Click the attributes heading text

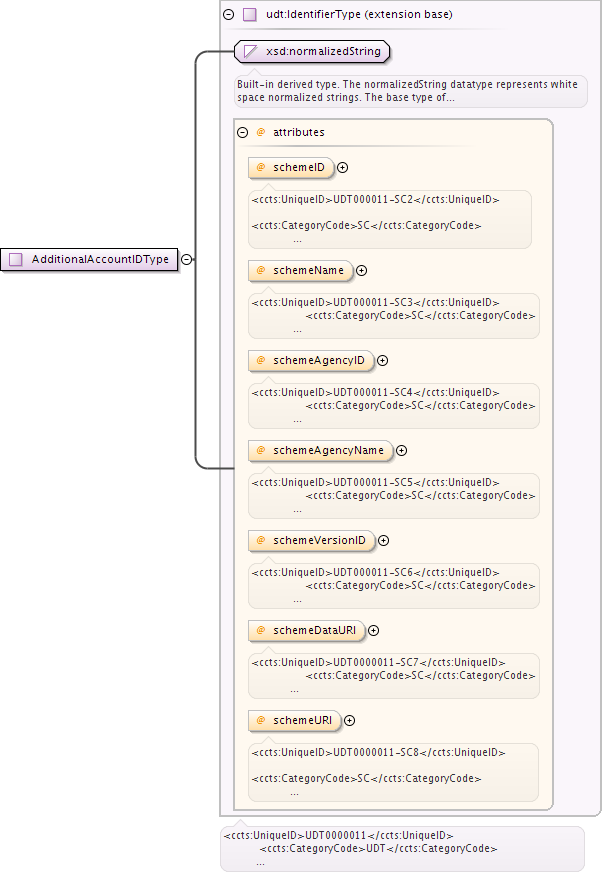298,132
